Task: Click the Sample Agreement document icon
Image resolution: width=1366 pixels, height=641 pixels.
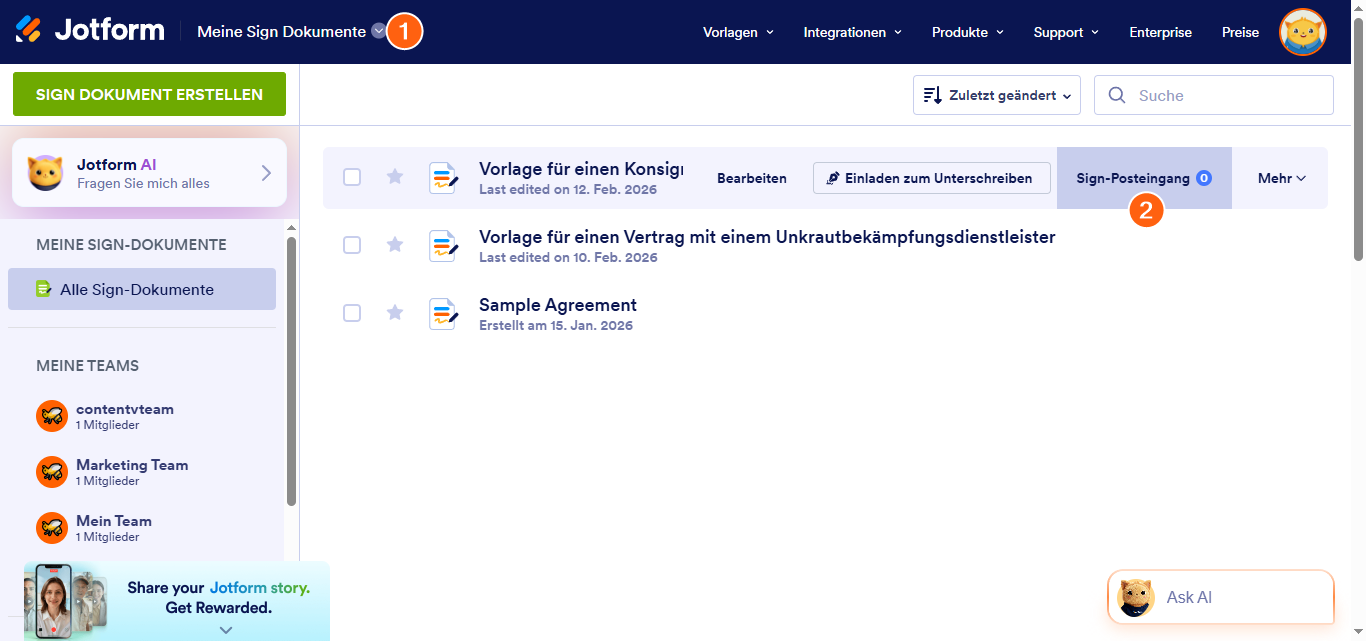Action: pos(443,312)
